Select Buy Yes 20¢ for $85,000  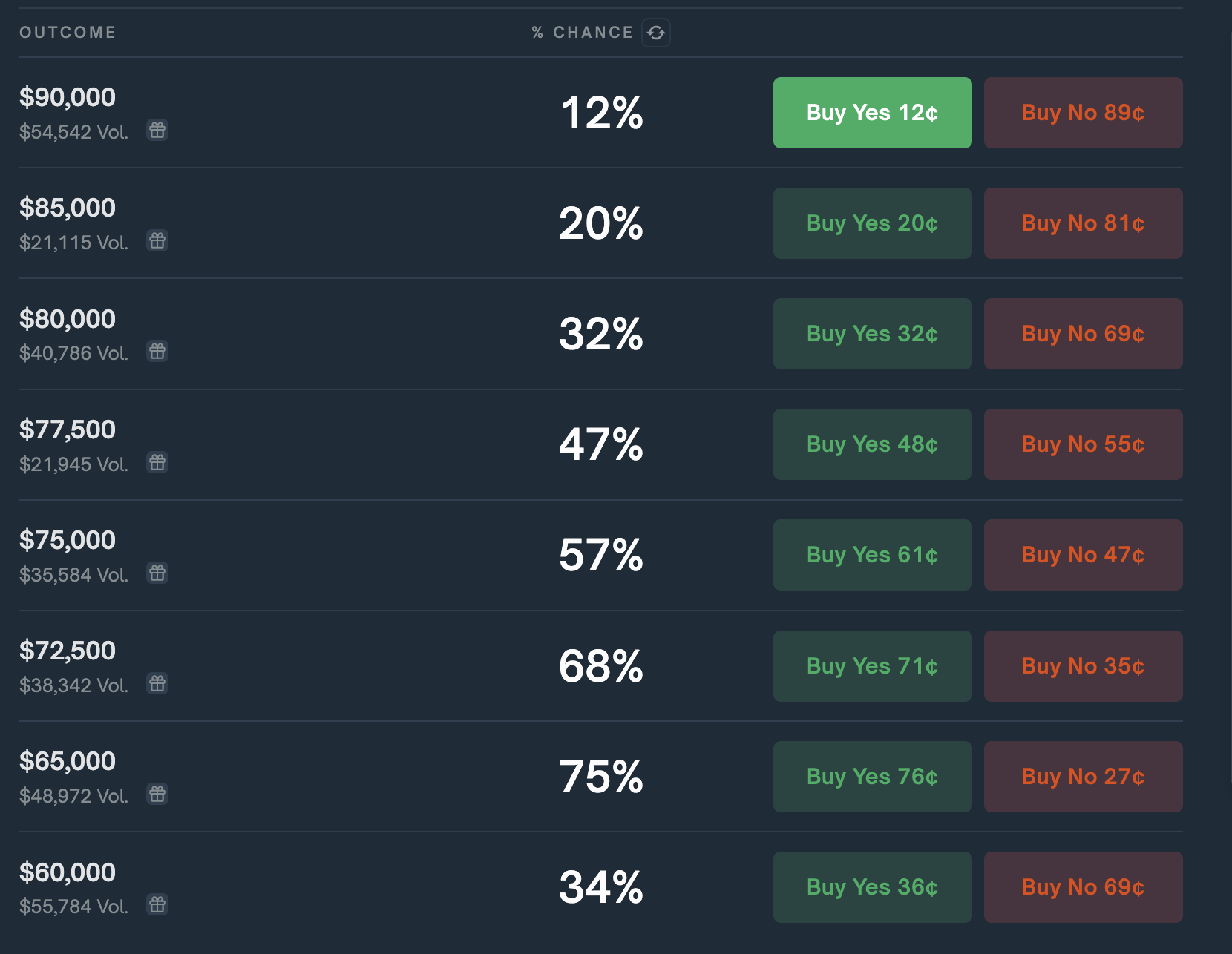[x=872, y=223]
